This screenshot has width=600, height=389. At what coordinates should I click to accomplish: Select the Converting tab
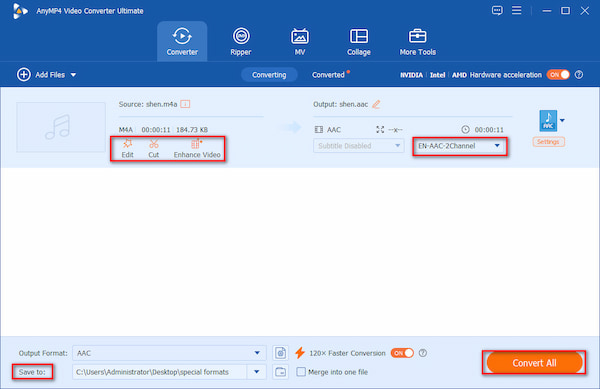[x=269, y=75]
